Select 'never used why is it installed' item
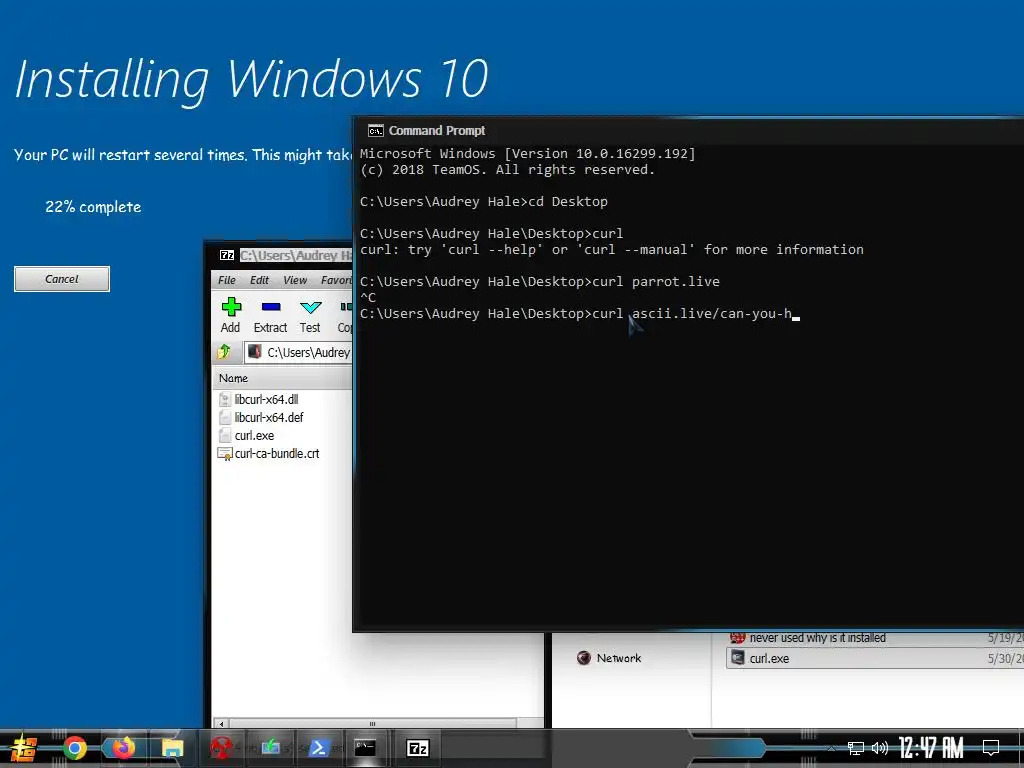 (818, 638)
